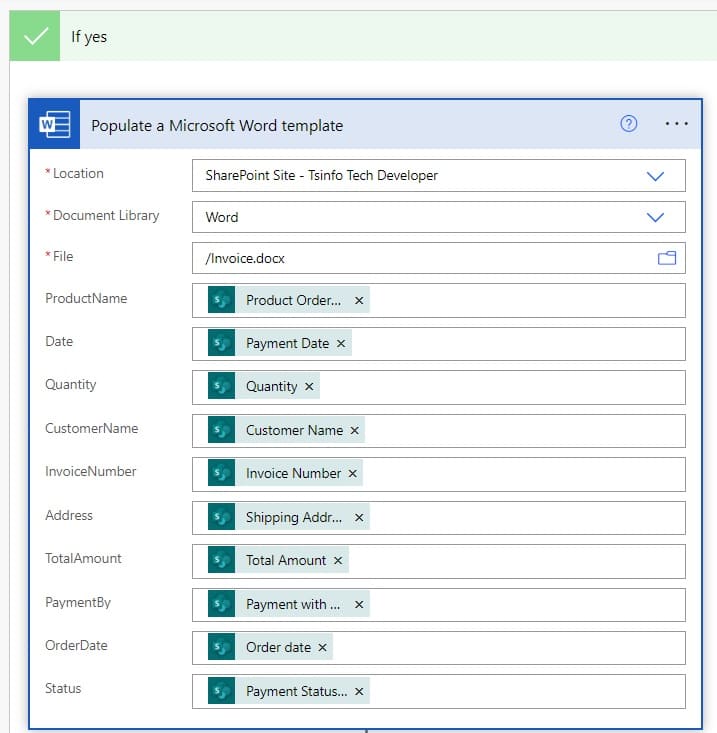This screenshot has width=717, height=733.
Task: Open the three-dot menu of the Word action
Action: coord(676,124)
